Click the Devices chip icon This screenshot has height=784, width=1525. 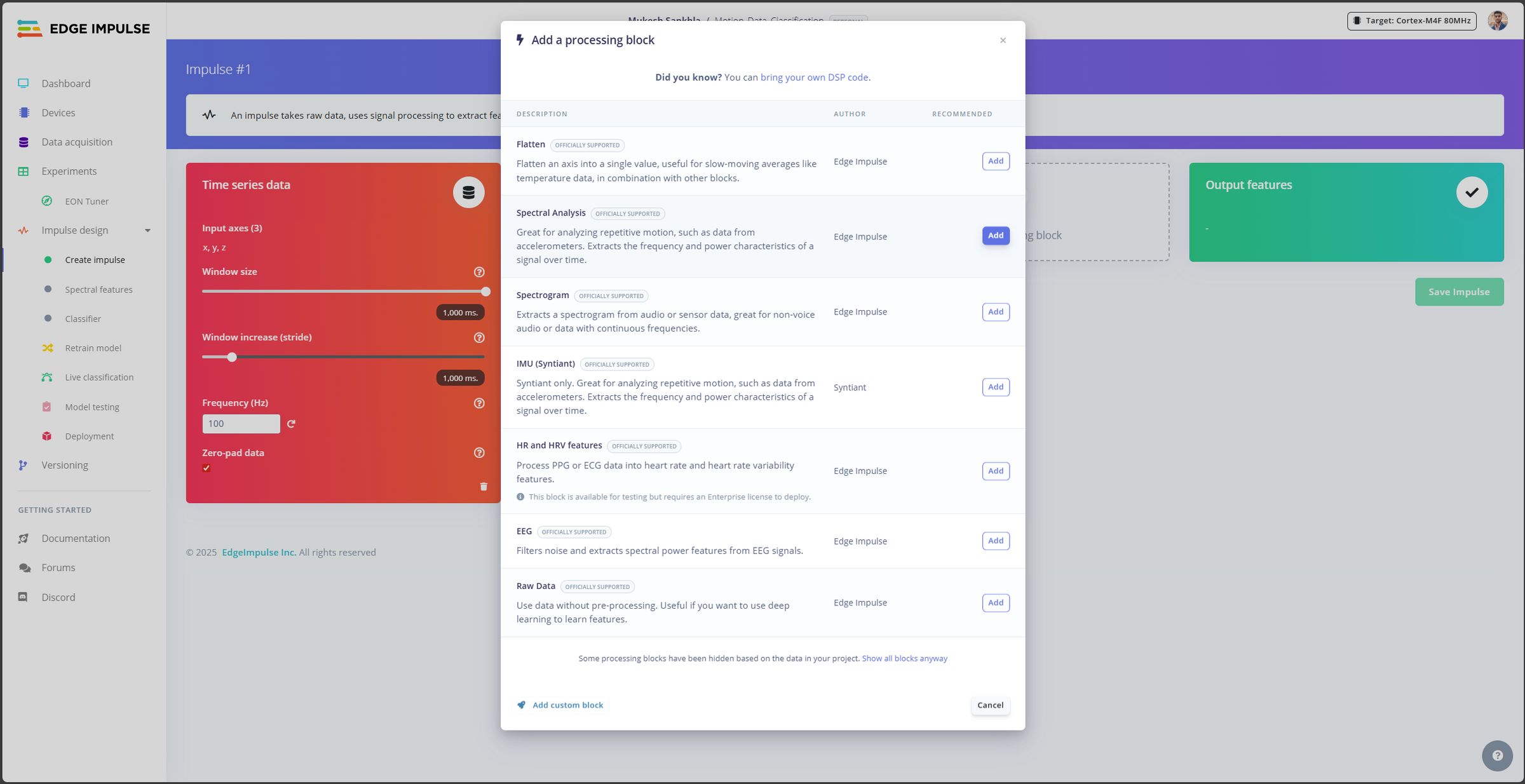pos(24,112)
